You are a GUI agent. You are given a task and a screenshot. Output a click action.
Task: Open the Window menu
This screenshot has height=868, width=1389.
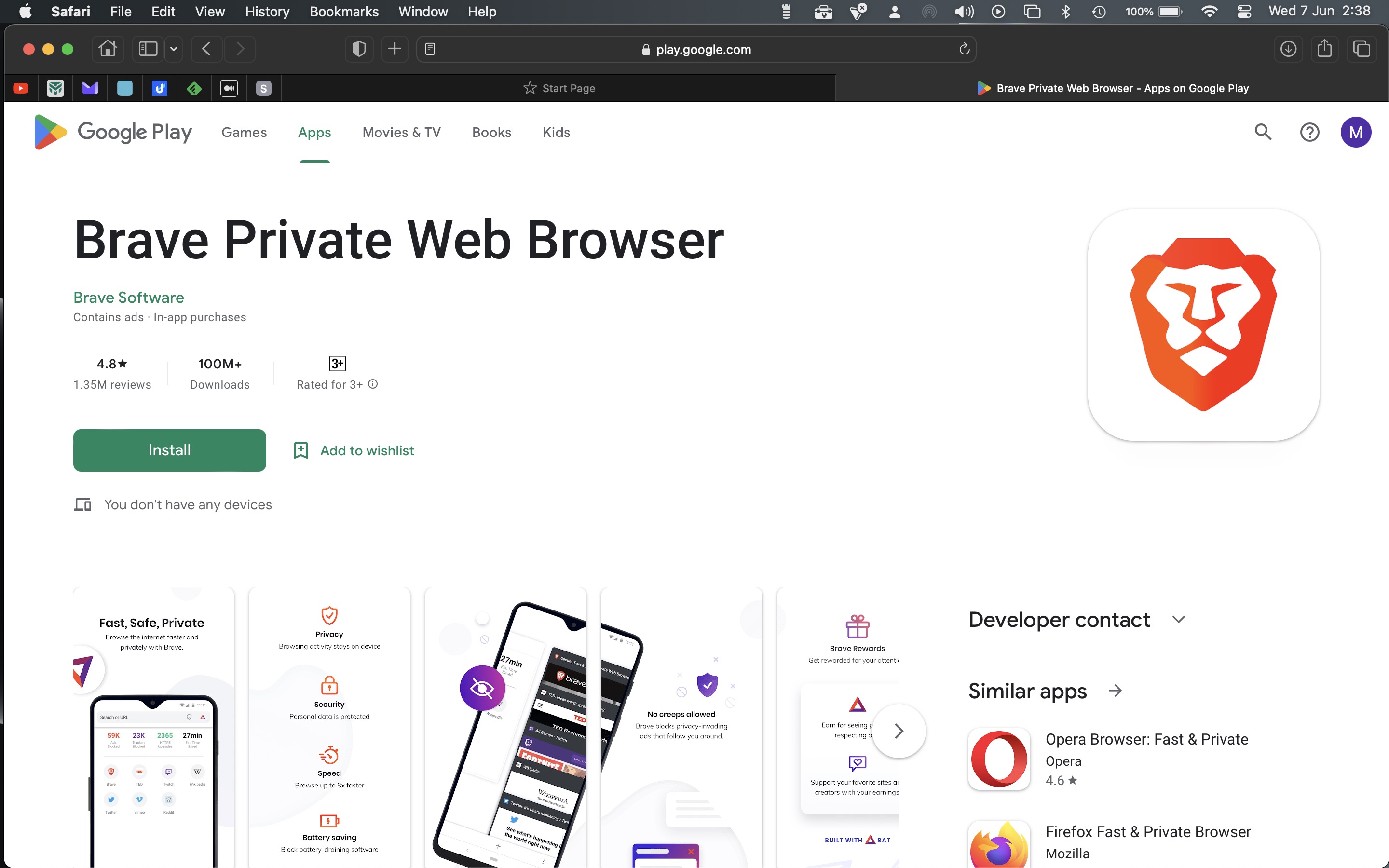tap(423, 12)
